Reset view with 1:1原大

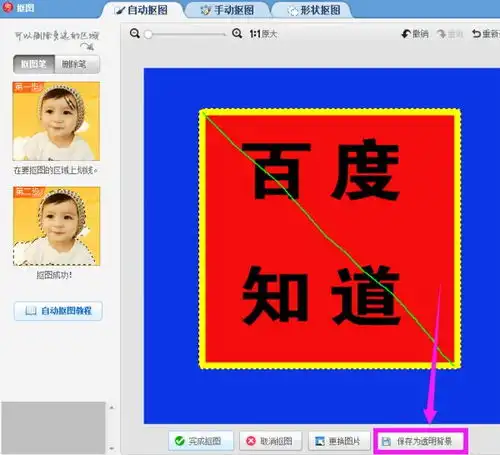[263, 34]
